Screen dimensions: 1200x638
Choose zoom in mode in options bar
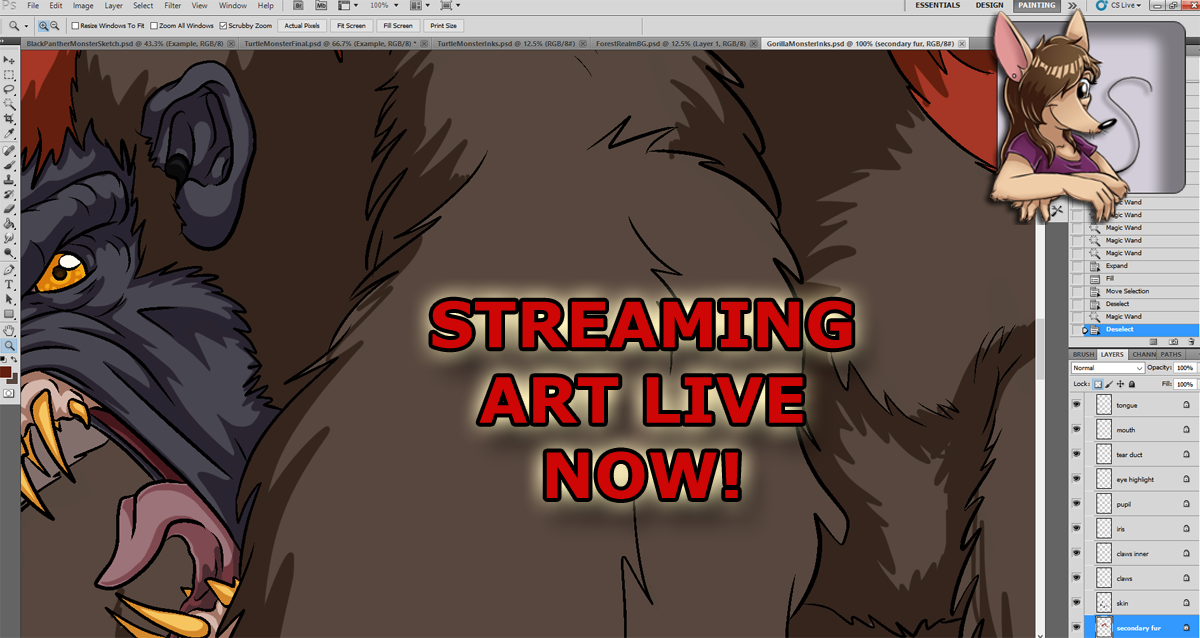click(44, 25)
